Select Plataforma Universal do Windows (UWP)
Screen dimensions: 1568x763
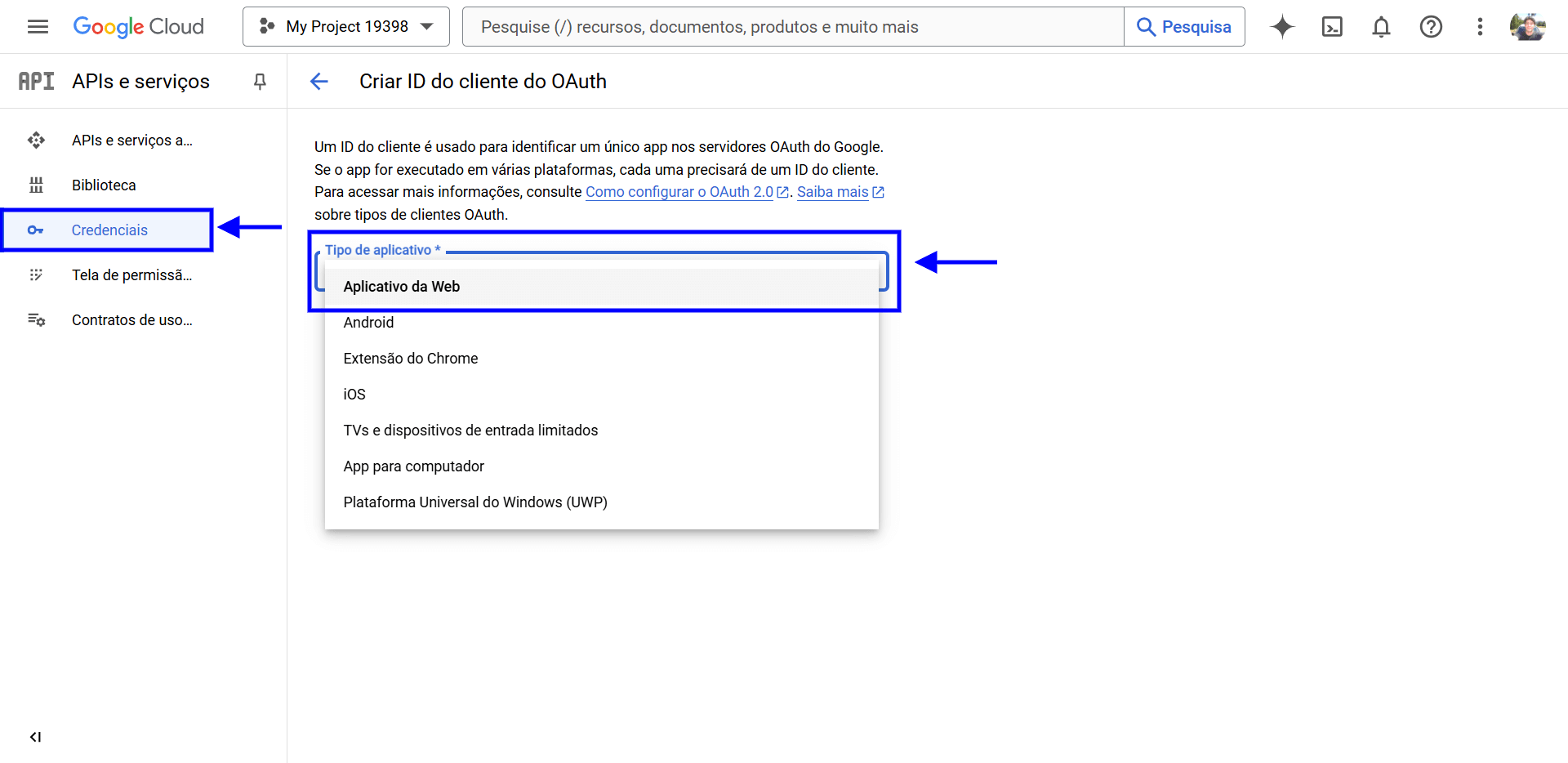[x=602, y=502]
